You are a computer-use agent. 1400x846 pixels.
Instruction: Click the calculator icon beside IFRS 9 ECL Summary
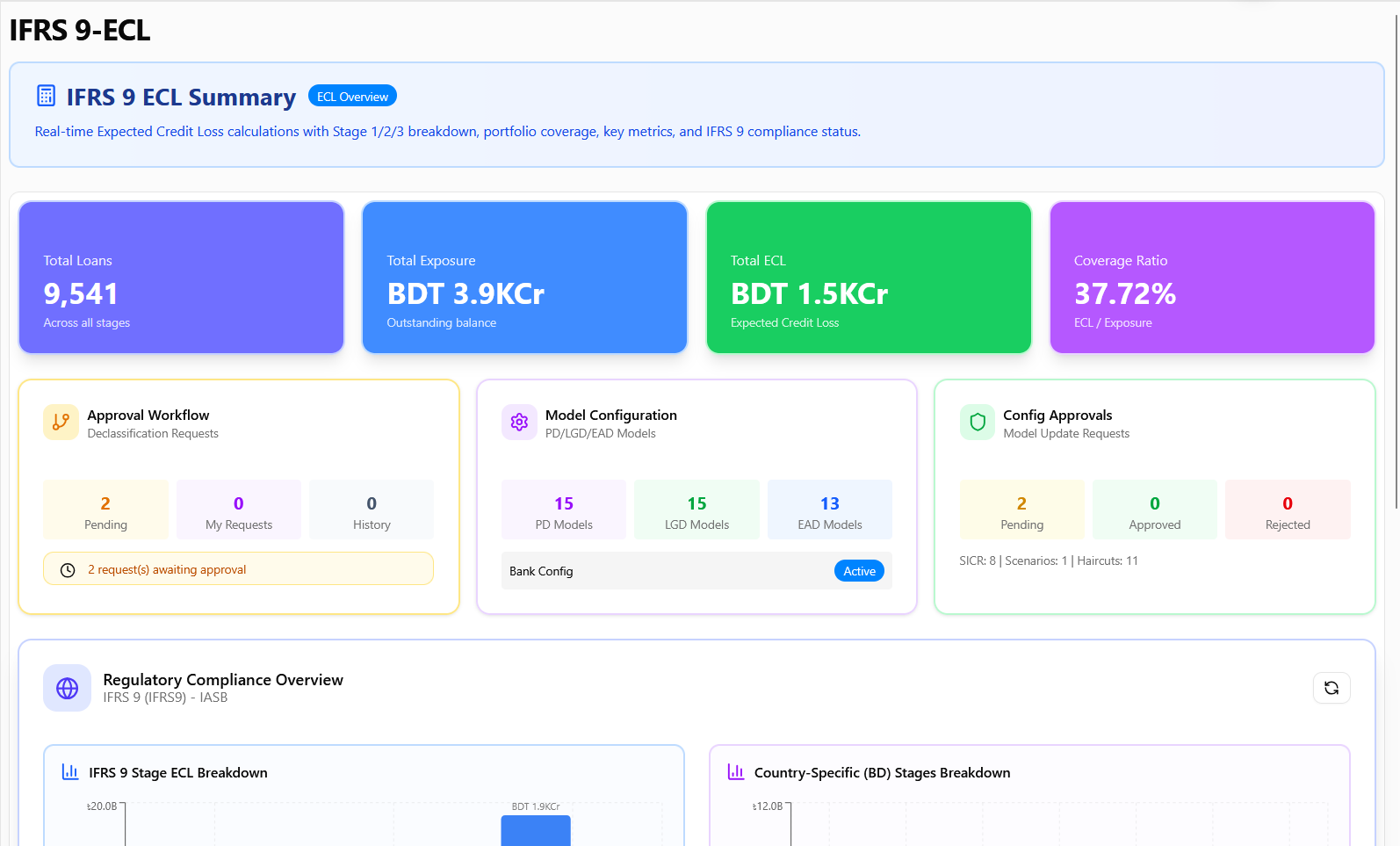pos(47,96)
